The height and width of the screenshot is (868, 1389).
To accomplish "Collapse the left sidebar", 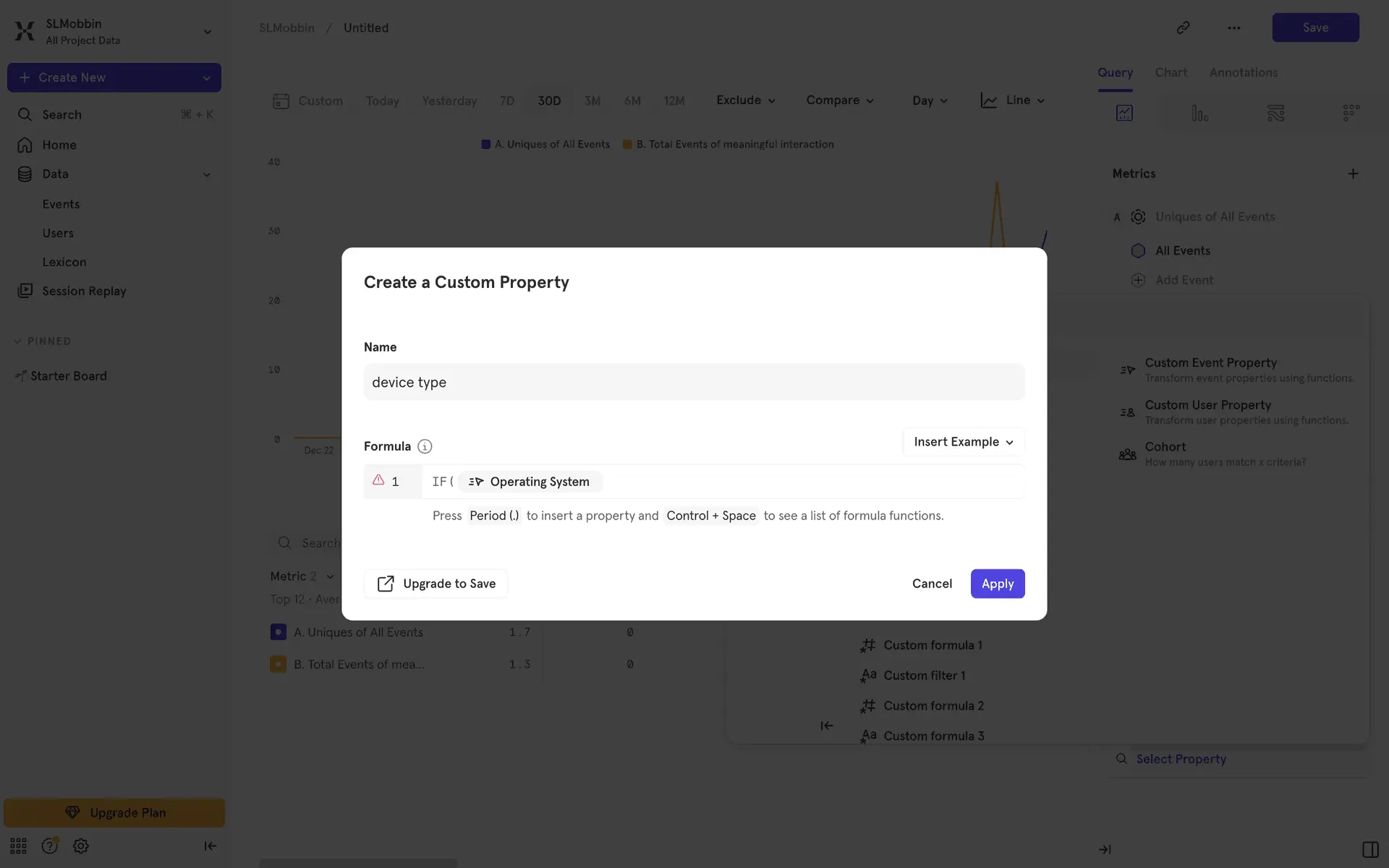I will pos(210,846).
